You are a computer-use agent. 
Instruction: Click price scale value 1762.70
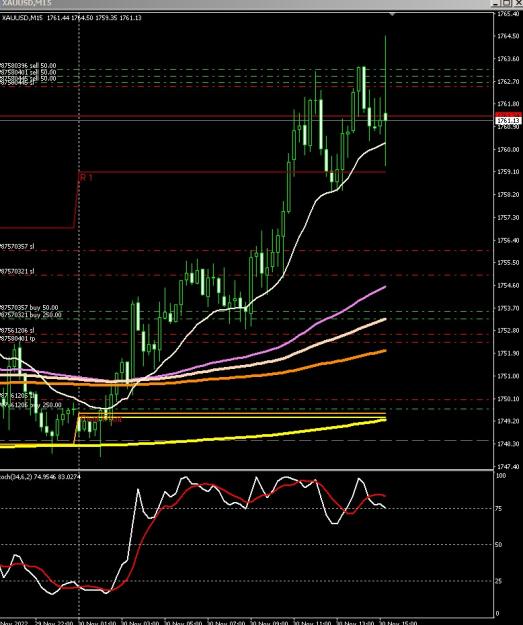(508, 81)
